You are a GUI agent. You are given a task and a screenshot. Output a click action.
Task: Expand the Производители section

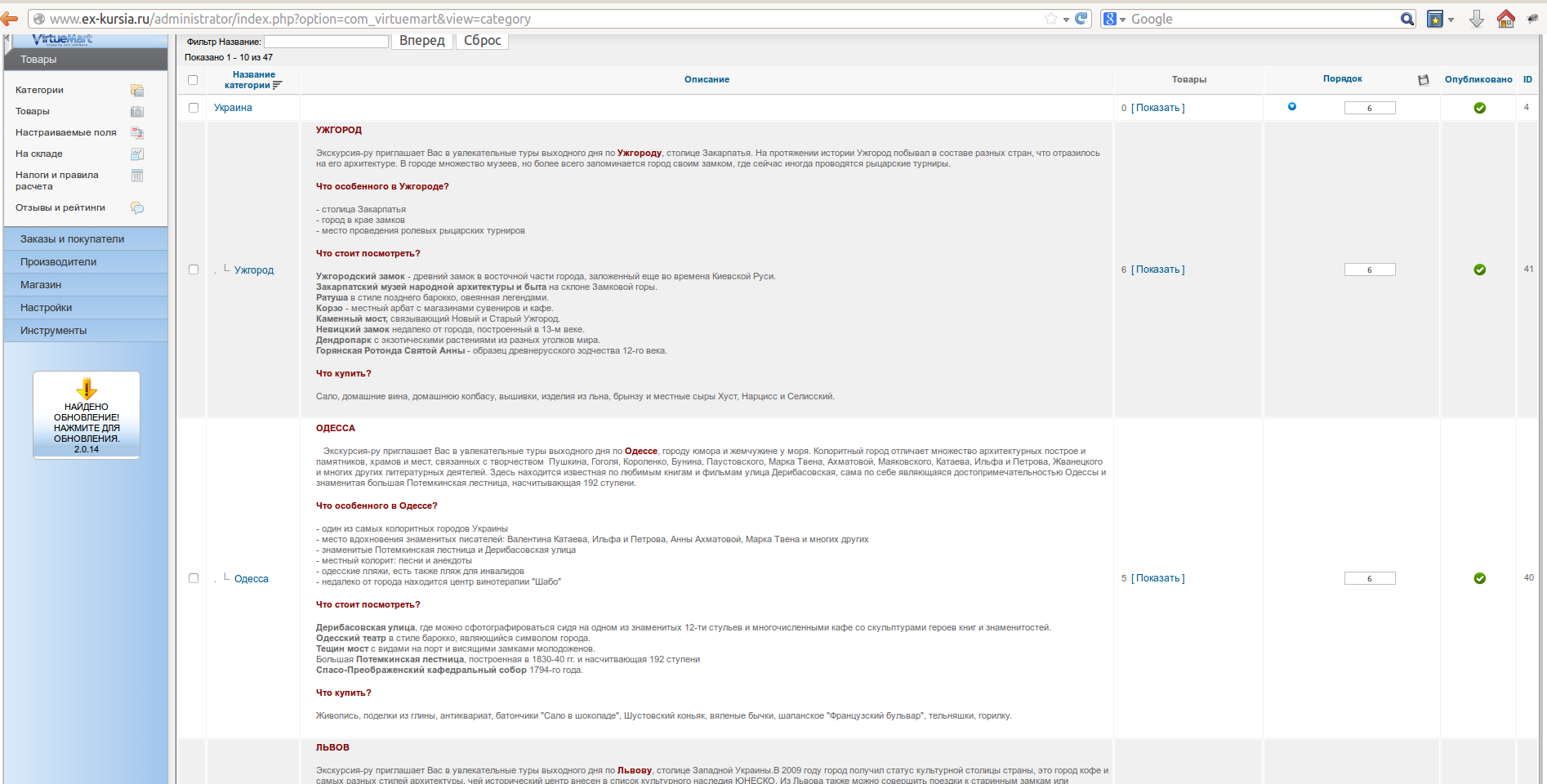click(86, 262)
